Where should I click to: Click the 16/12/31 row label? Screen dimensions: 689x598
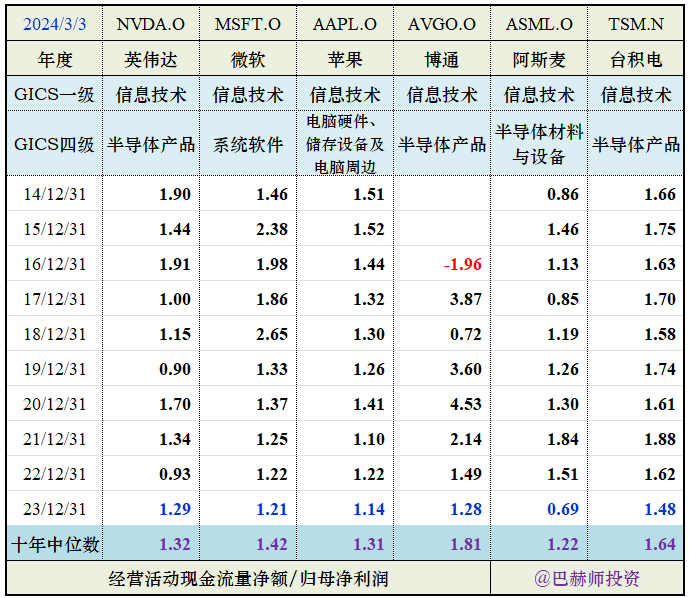[54, 264]
